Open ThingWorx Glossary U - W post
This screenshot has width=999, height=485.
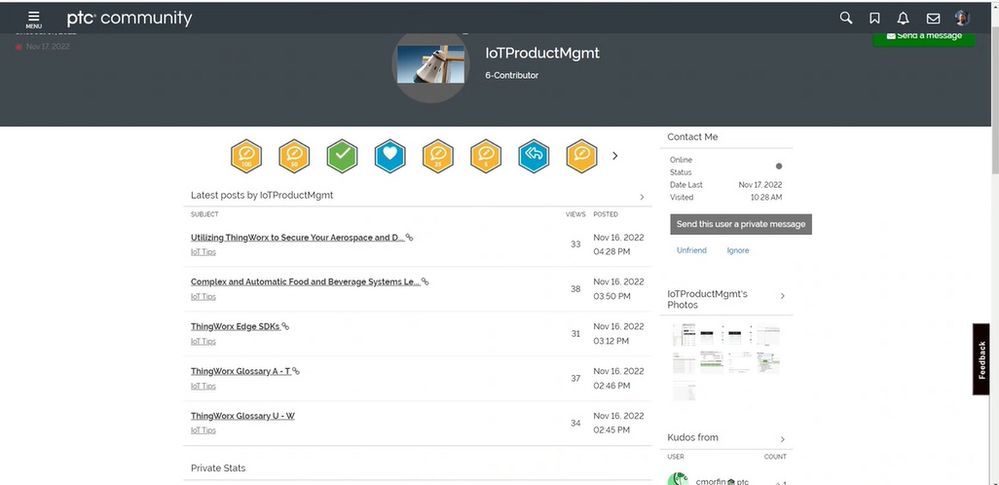(x=243, y=416)
